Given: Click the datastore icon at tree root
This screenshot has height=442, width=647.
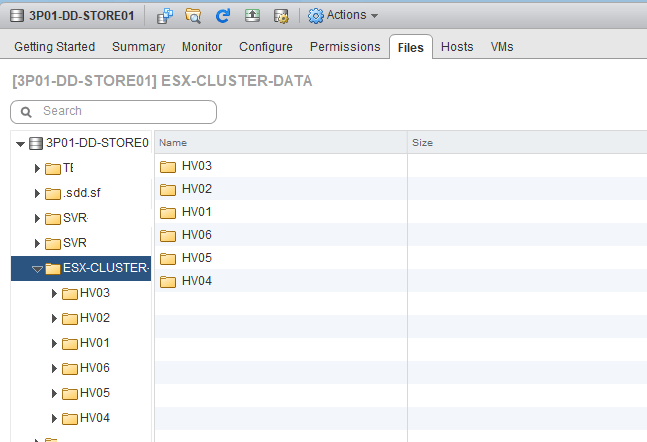Looking at the screenshot, I should [x=36, y=143].
